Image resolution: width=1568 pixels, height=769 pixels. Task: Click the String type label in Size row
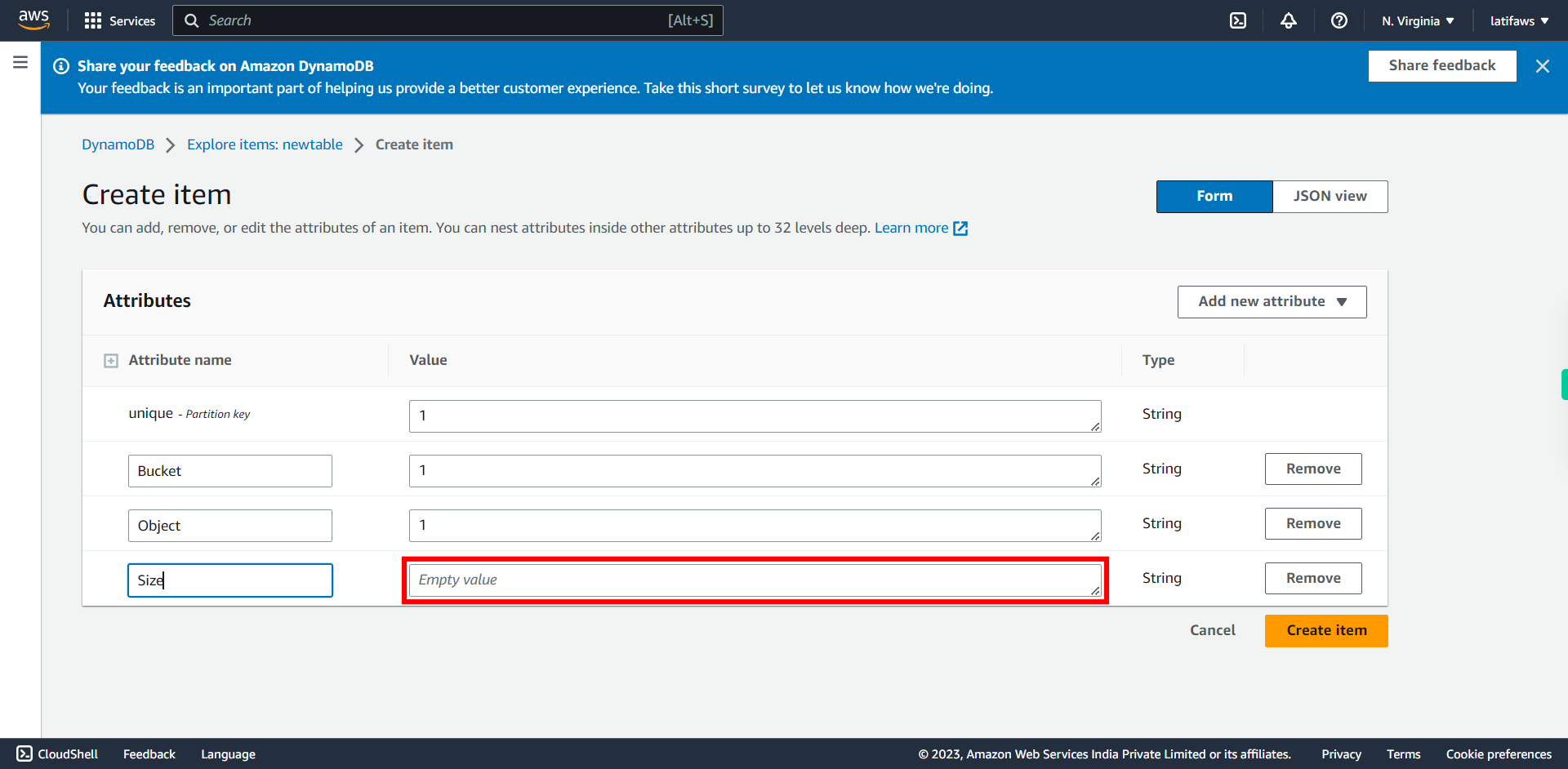pyautogui.click(x=1161, y=578)
